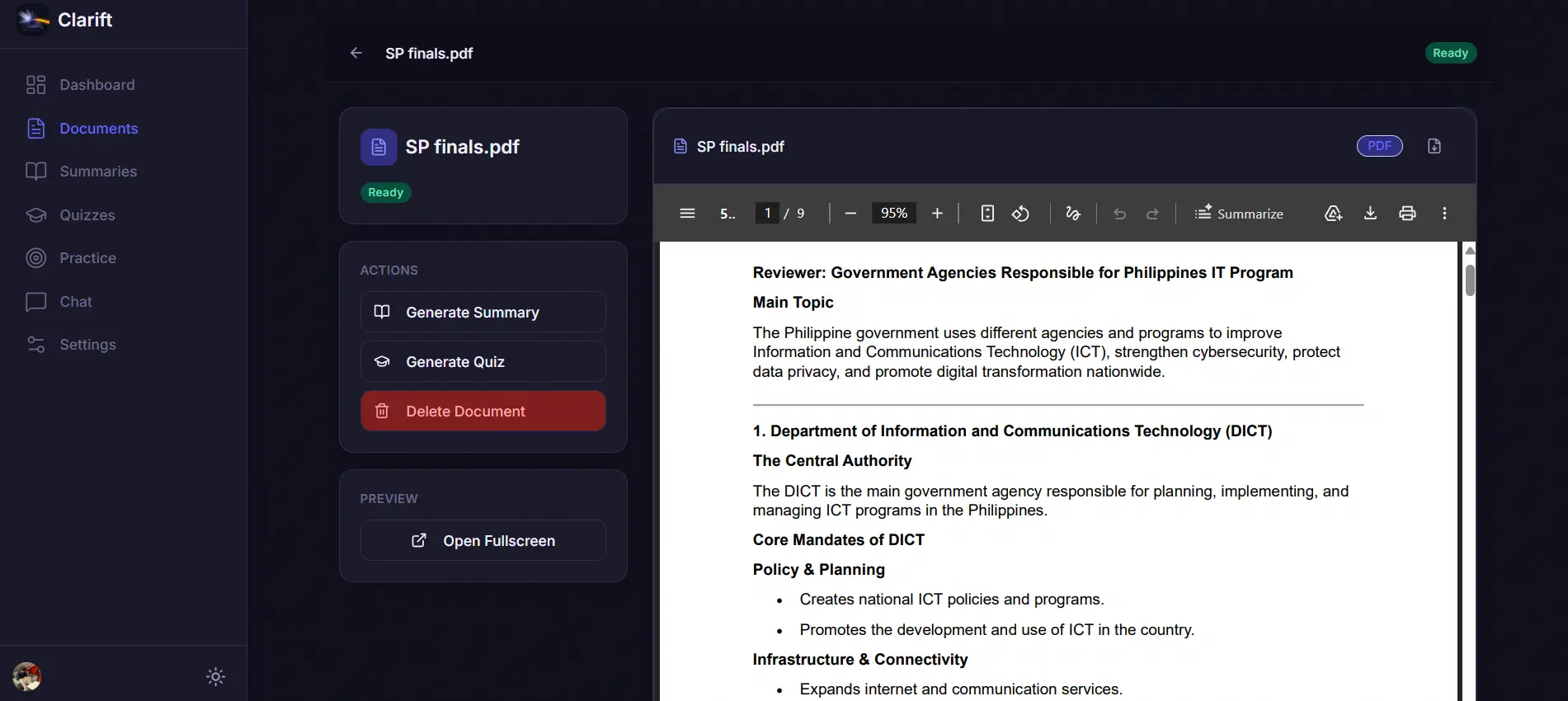1568x701 pixels.
Task: Toggle light/dark theme sun icon
Action: (215, 677)
